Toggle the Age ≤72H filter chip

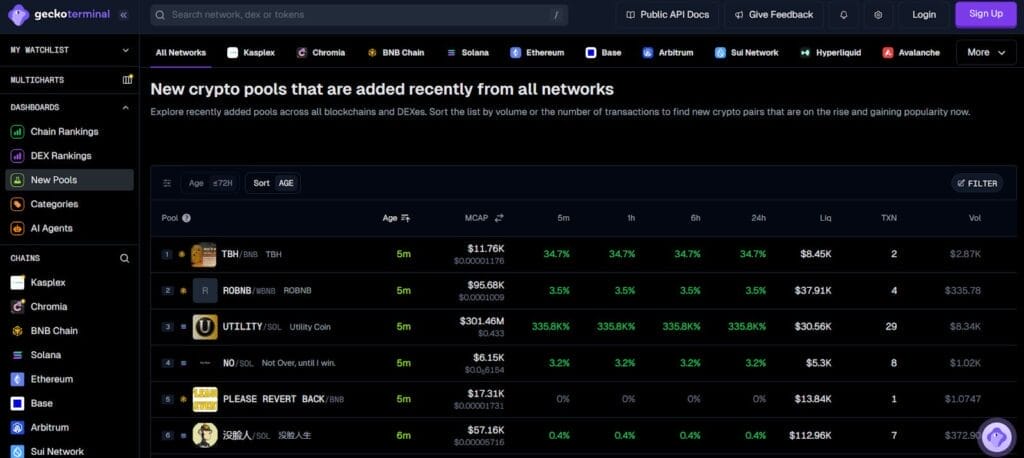tap(210, 183)
